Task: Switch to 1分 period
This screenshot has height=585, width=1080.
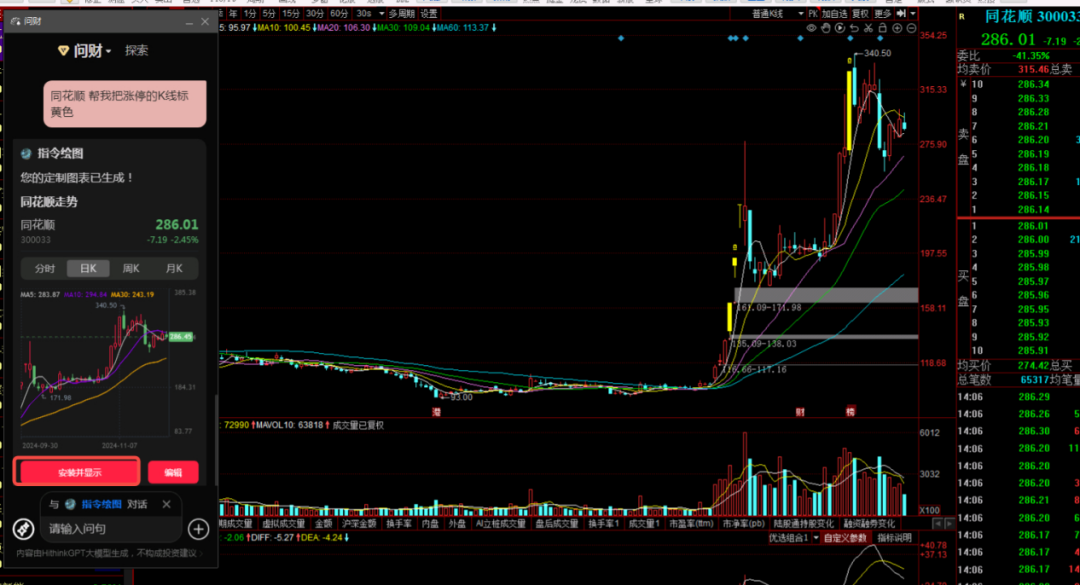Action: pyautogui.click(x=249, y=14)
